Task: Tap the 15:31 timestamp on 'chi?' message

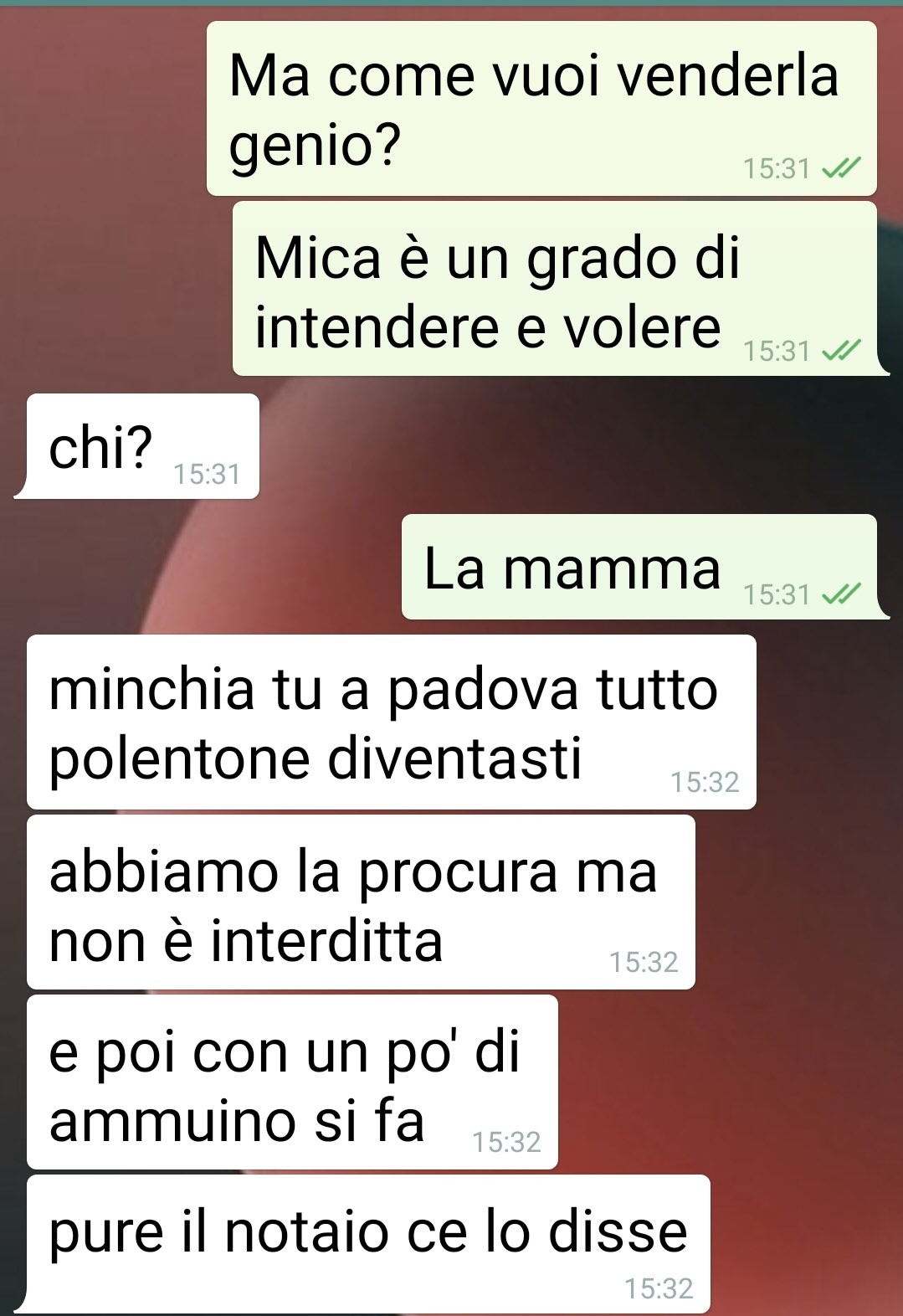Action: point(207,475)
